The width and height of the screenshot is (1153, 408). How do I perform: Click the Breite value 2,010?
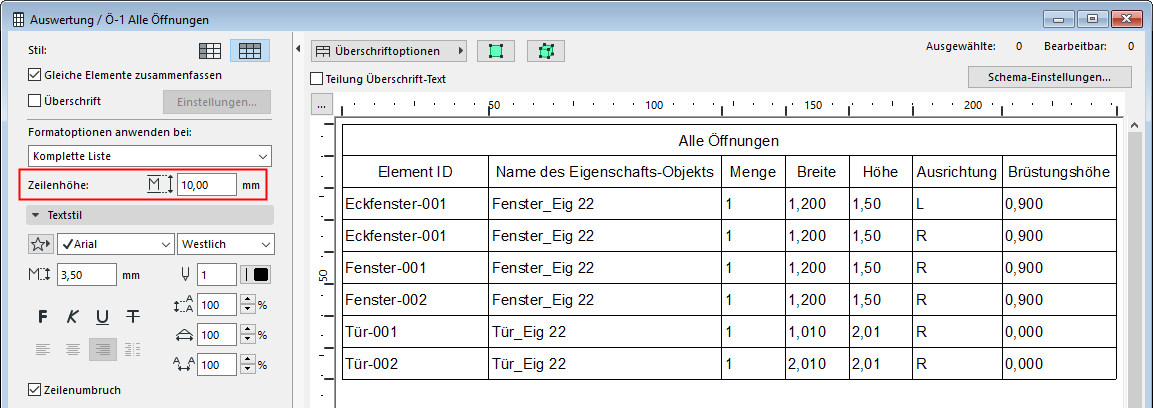817,364
